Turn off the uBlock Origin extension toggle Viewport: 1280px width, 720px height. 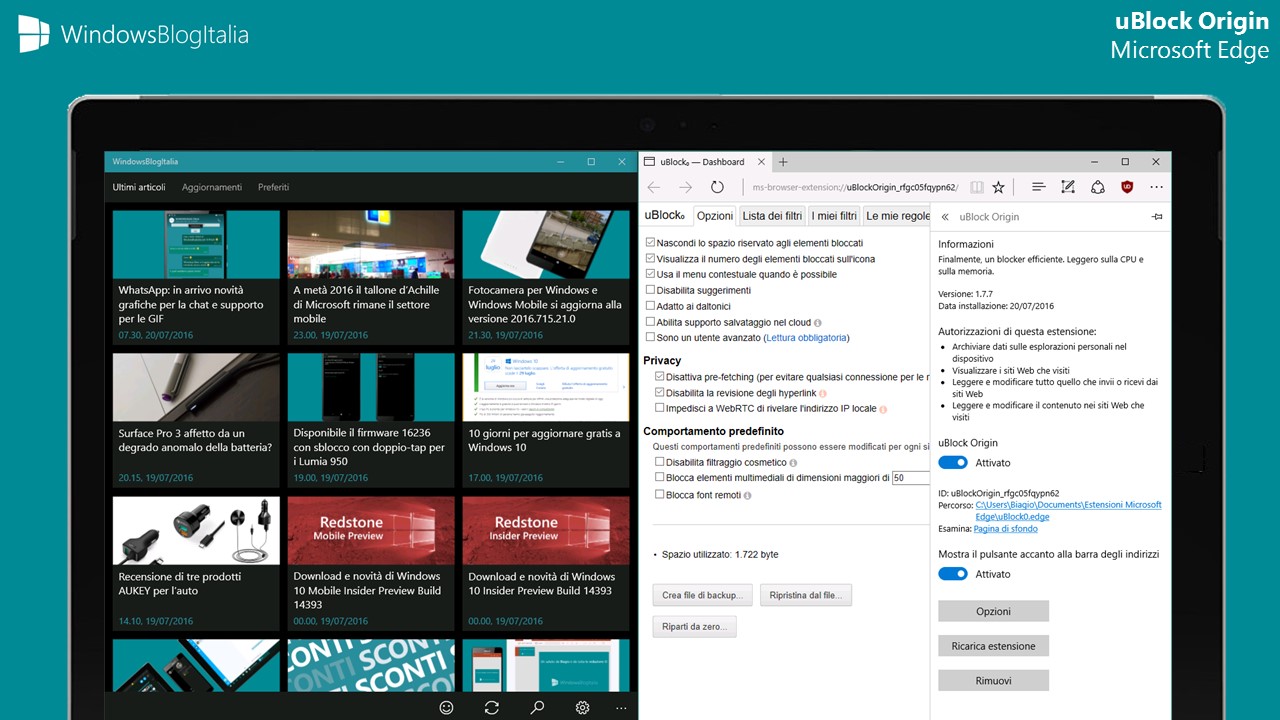953,463
